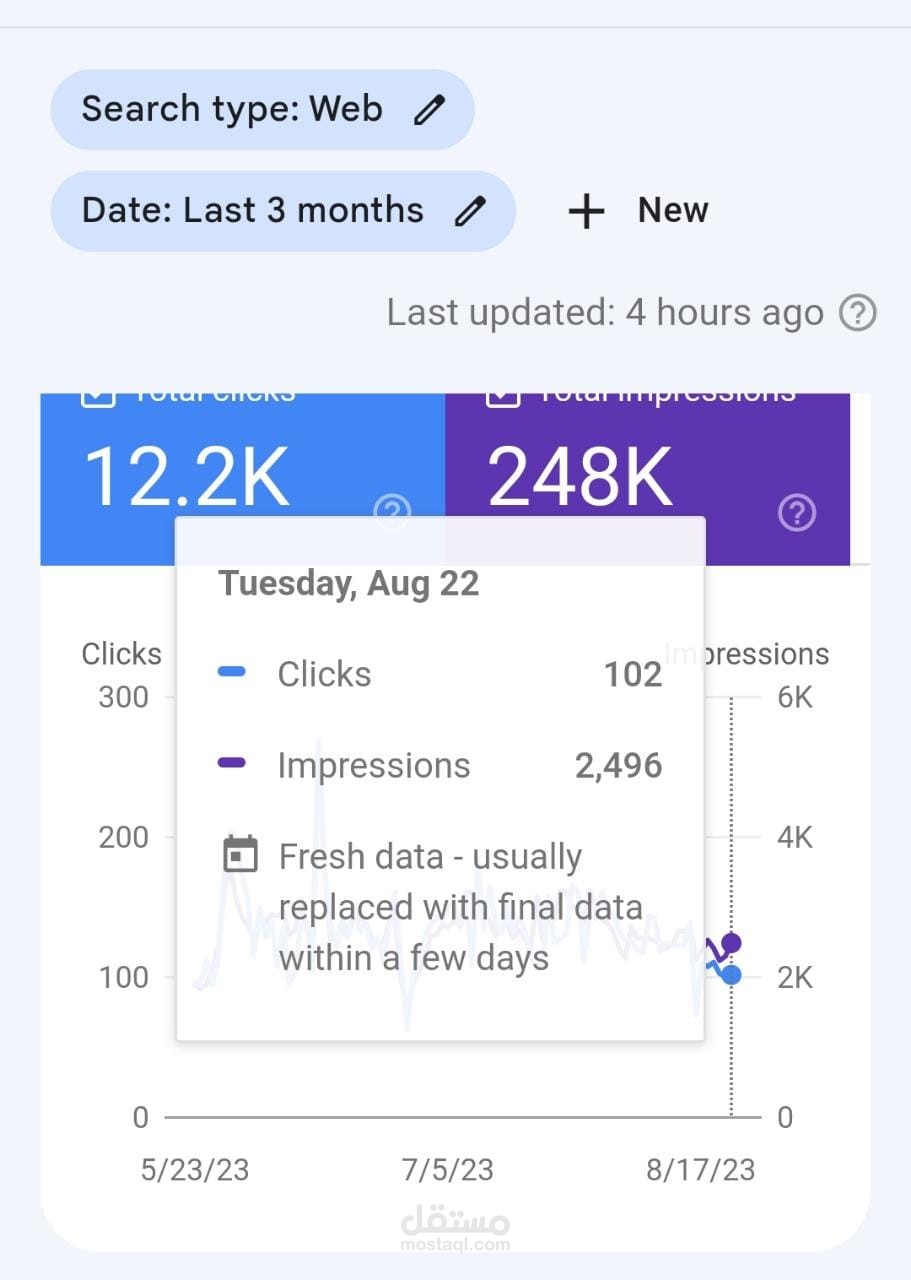Edit the Date filter pencil icon
This screenshot has height=1280, width=911.
click(470, 210)
